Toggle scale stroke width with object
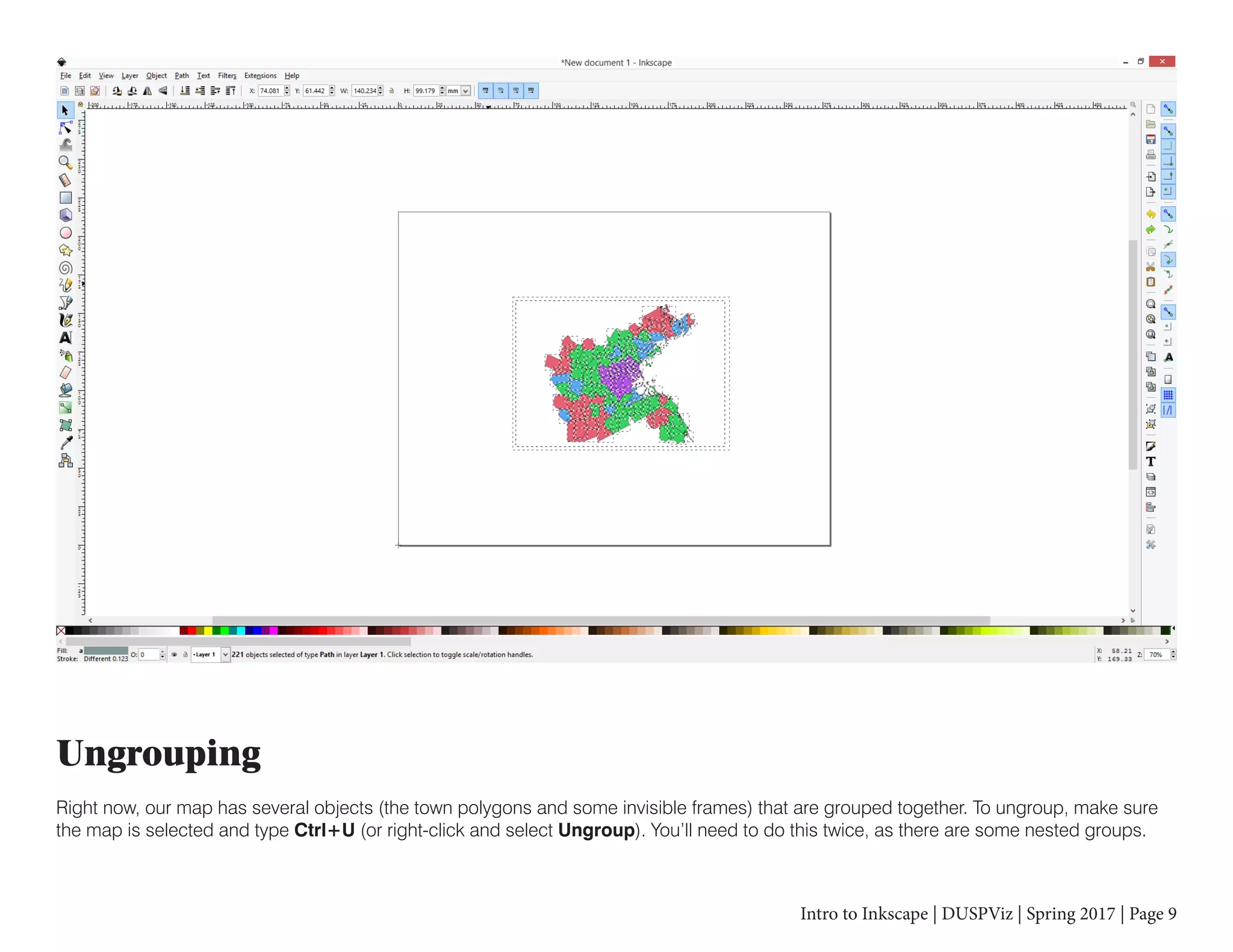The height and width of the screenshot is (952, 1233). 485,90
